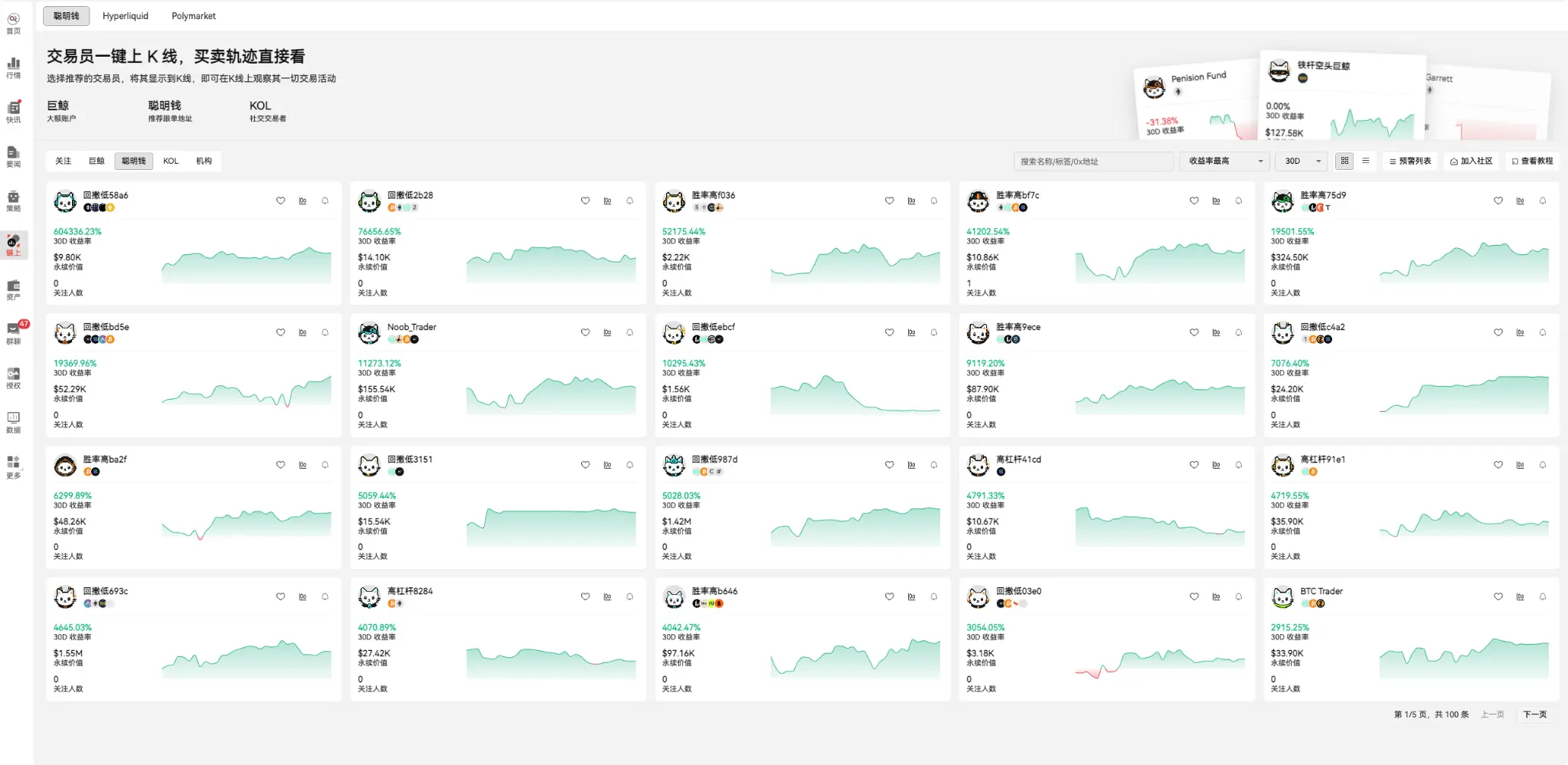Switch to the list view layout
Image resolution: width=1568 pixels, height=765 pixels.
[1365, 161]
